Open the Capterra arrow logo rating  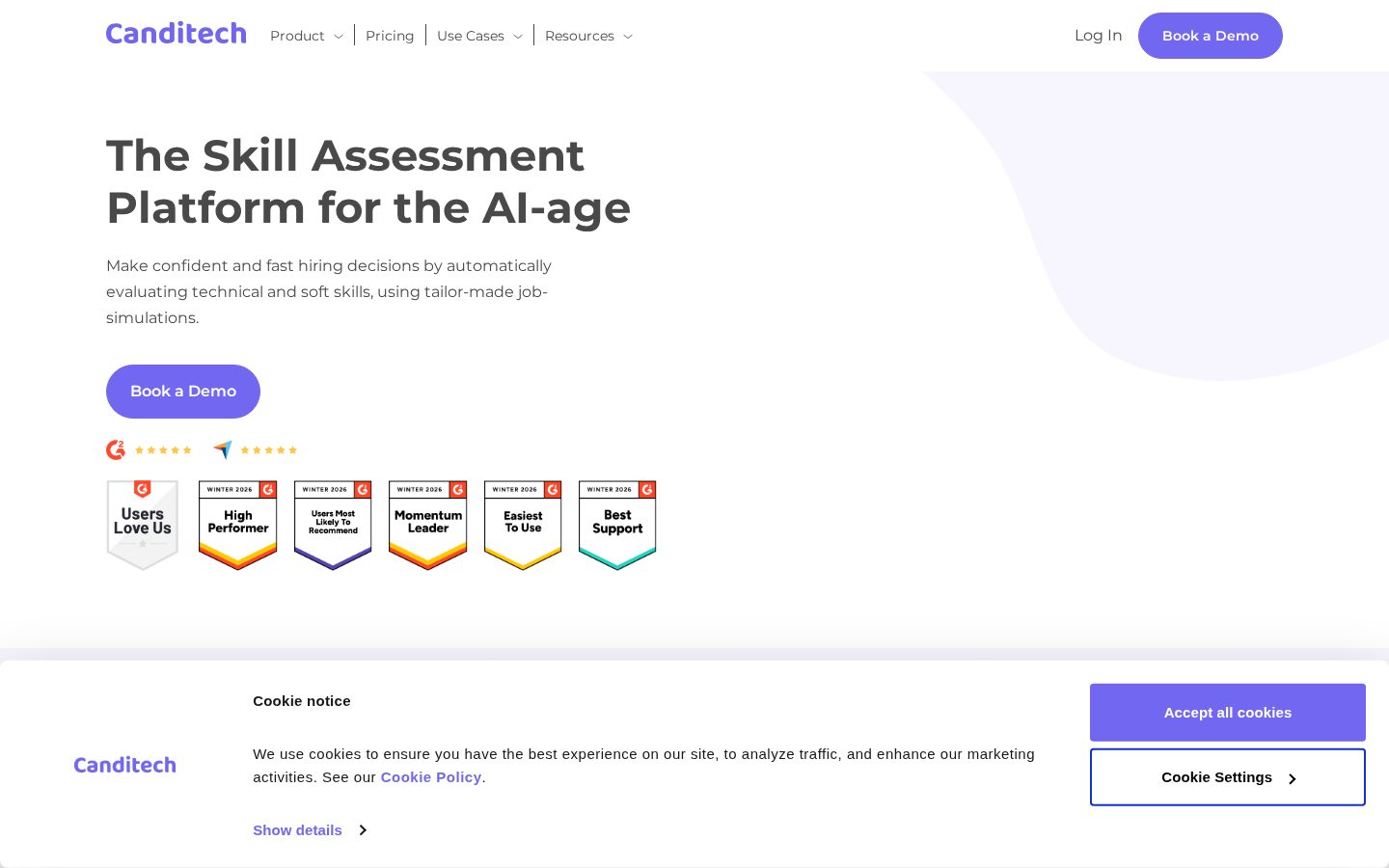click(x=223, y=449)
